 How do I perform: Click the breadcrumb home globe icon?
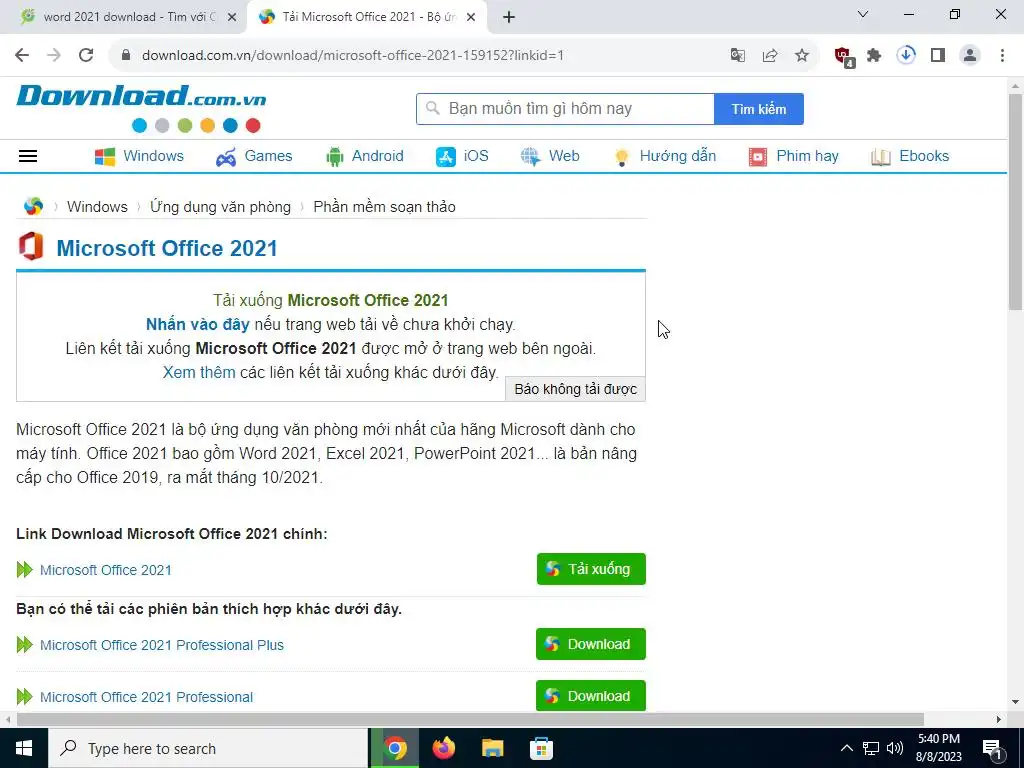(33, 206)
